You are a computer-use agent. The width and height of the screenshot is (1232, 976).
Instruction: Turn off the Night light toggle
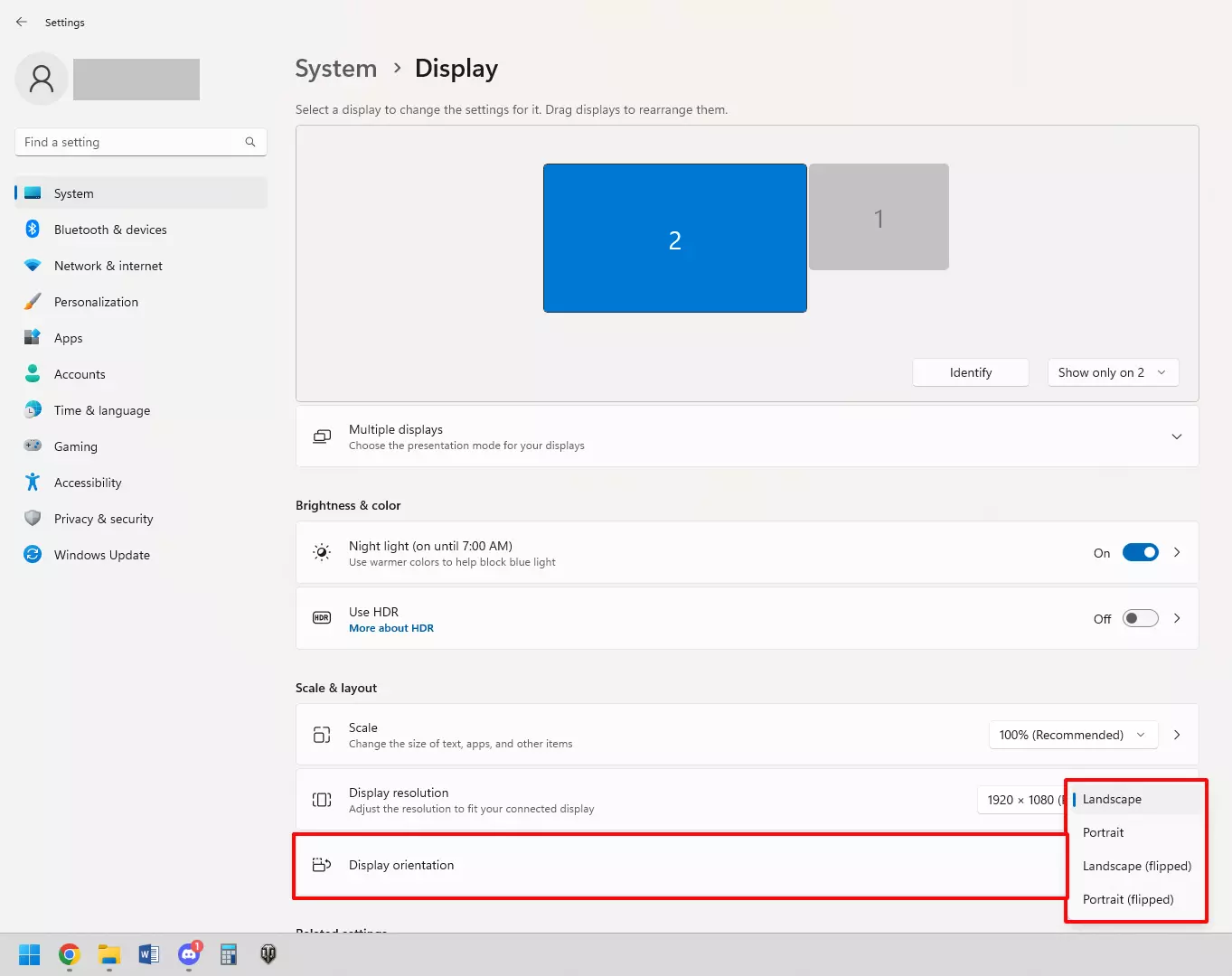1140,551
